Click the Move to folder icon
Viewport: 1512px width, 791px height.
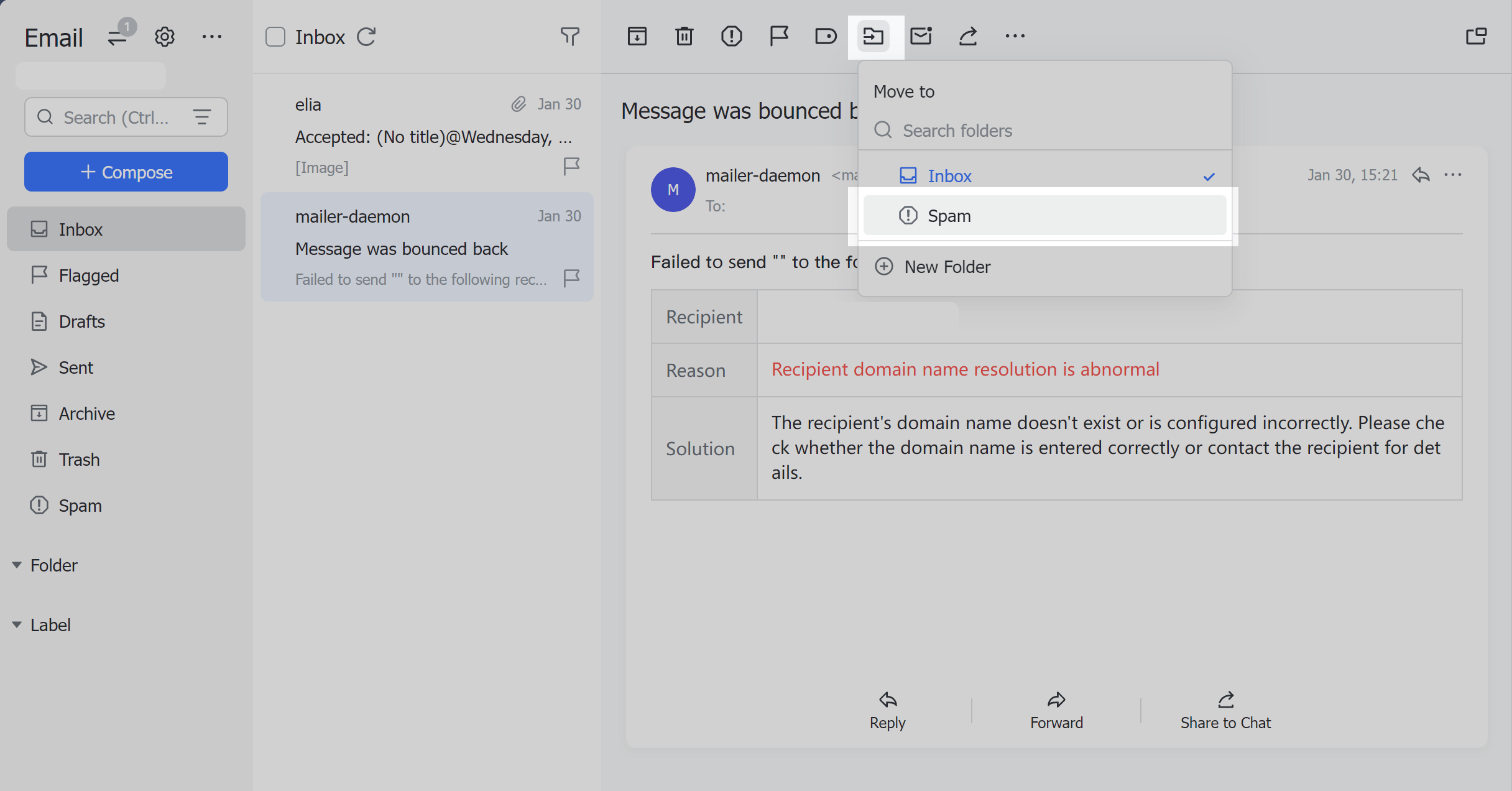click(x=873, y=36)
